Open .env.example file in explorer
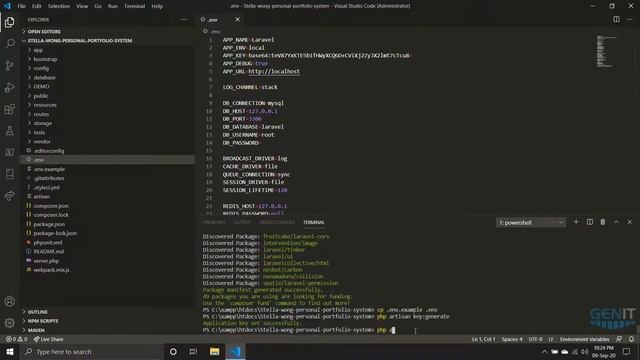 coord(49,169)
